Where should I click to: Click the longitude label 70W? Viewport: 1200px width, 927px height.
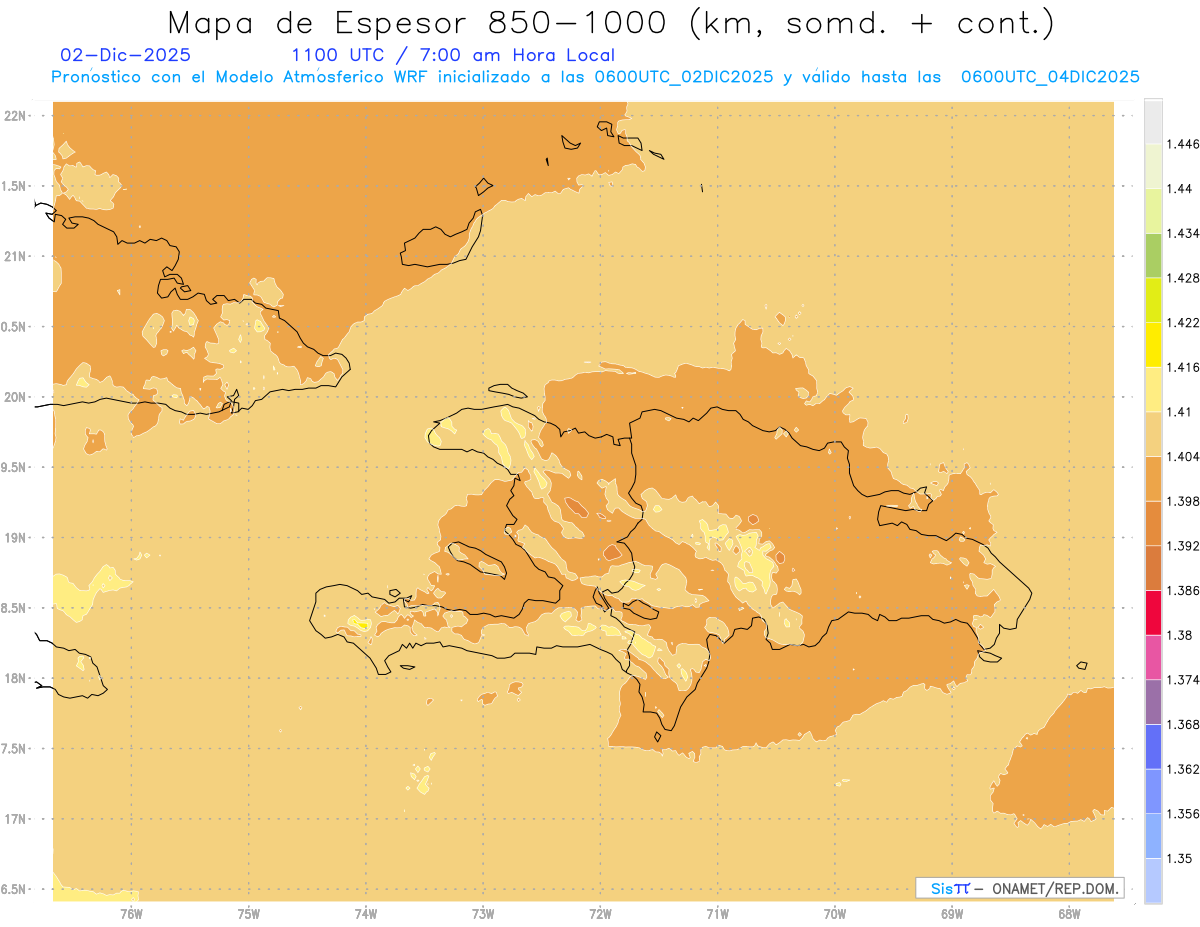coord(834,914)
